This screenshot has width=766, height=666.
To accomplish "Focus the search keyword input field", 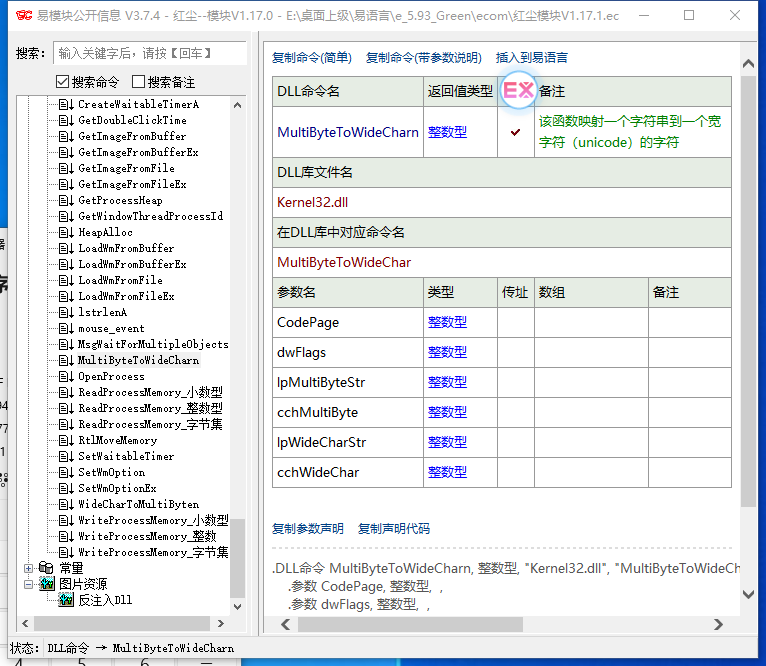I will 150,53.
